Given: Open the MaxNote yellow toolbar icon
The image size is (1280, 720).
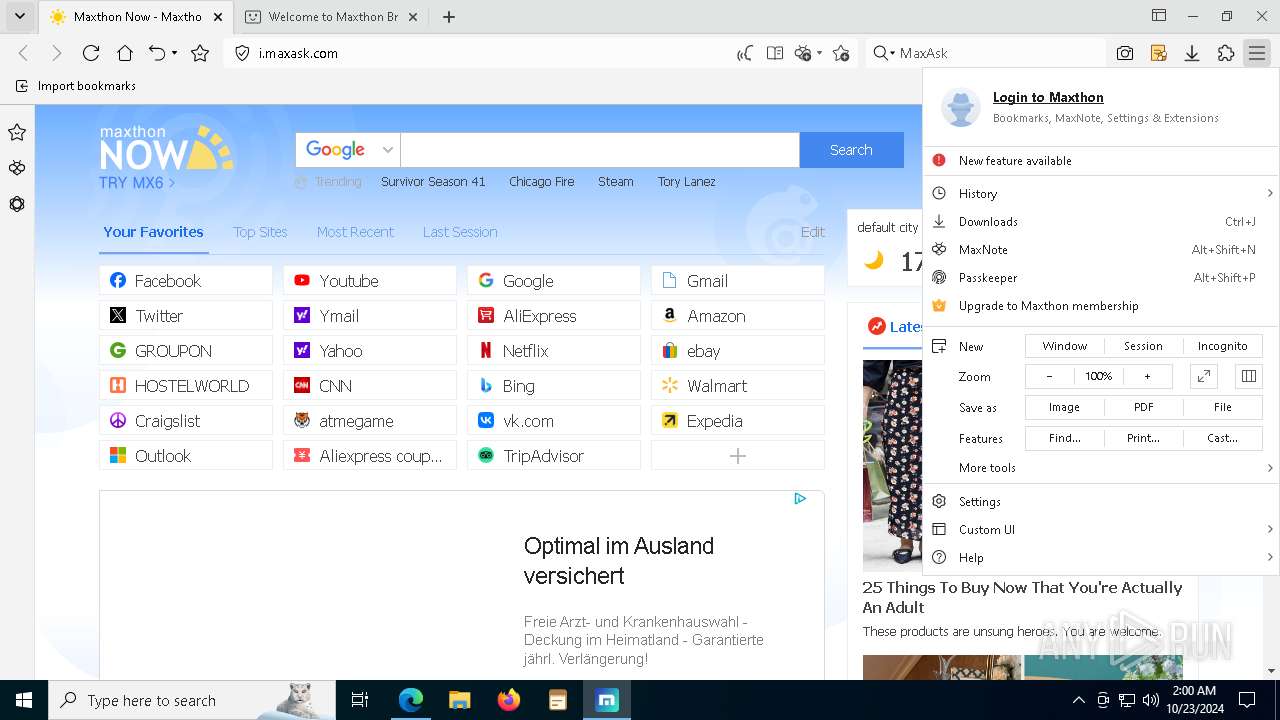Looking at the screenshot, I should point(1159,53).
